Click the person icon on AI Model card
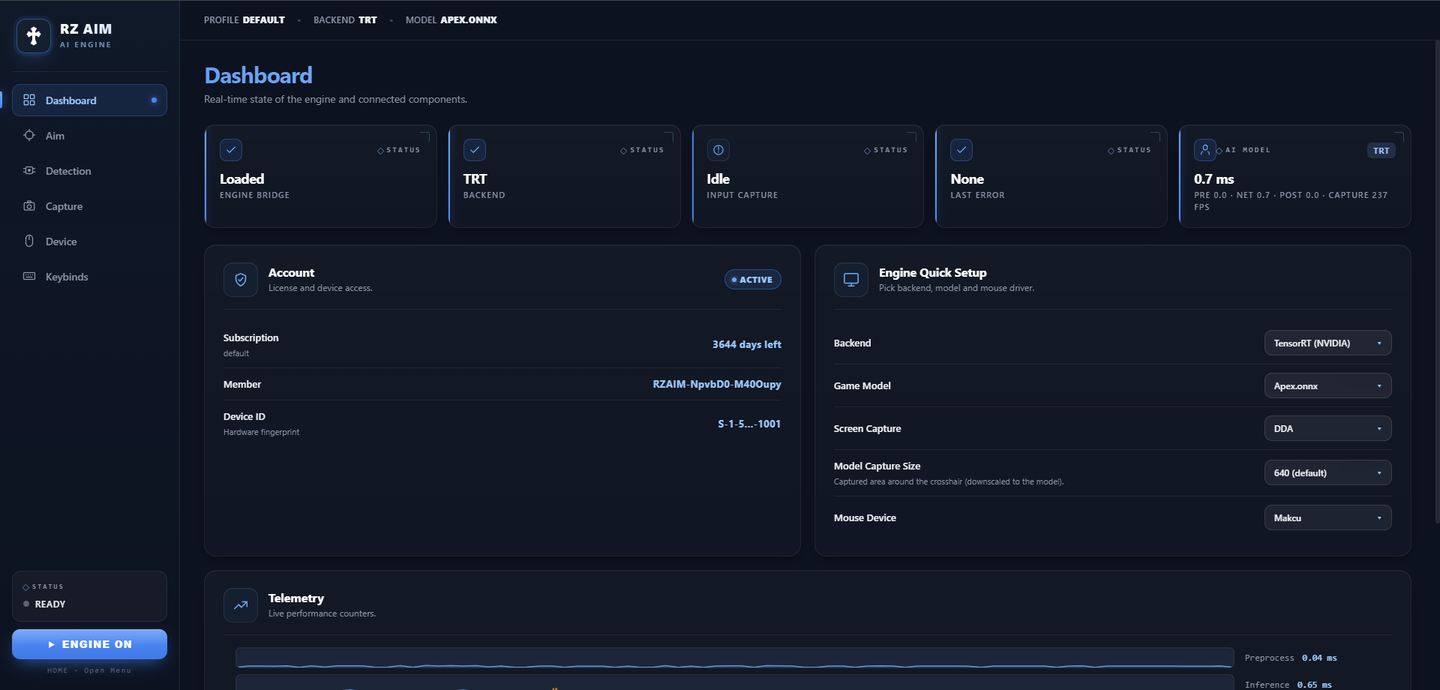The height and width of the screenshot is (690, 1440). [1205, 150]
